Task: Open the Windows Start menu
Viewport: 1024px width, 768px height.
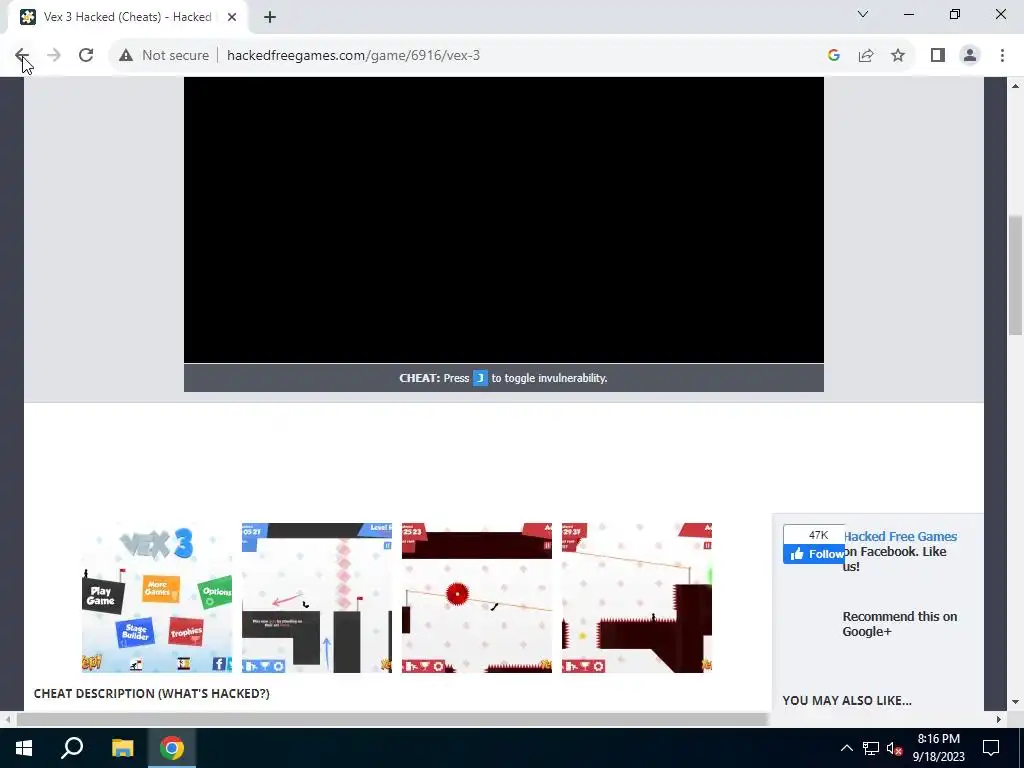Action: (x=24, y=748)
